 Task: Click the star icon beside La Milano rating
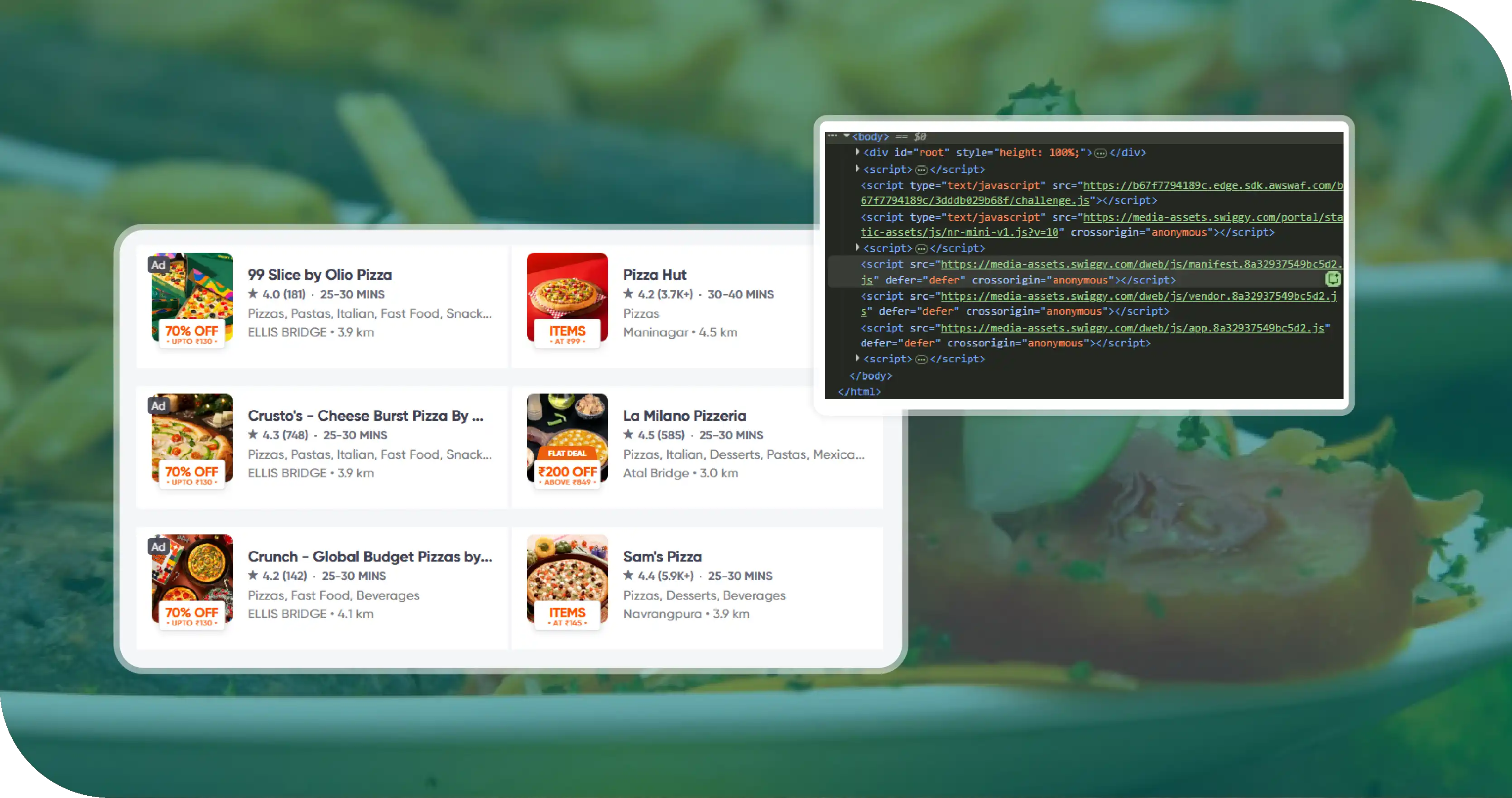point(628,434)
